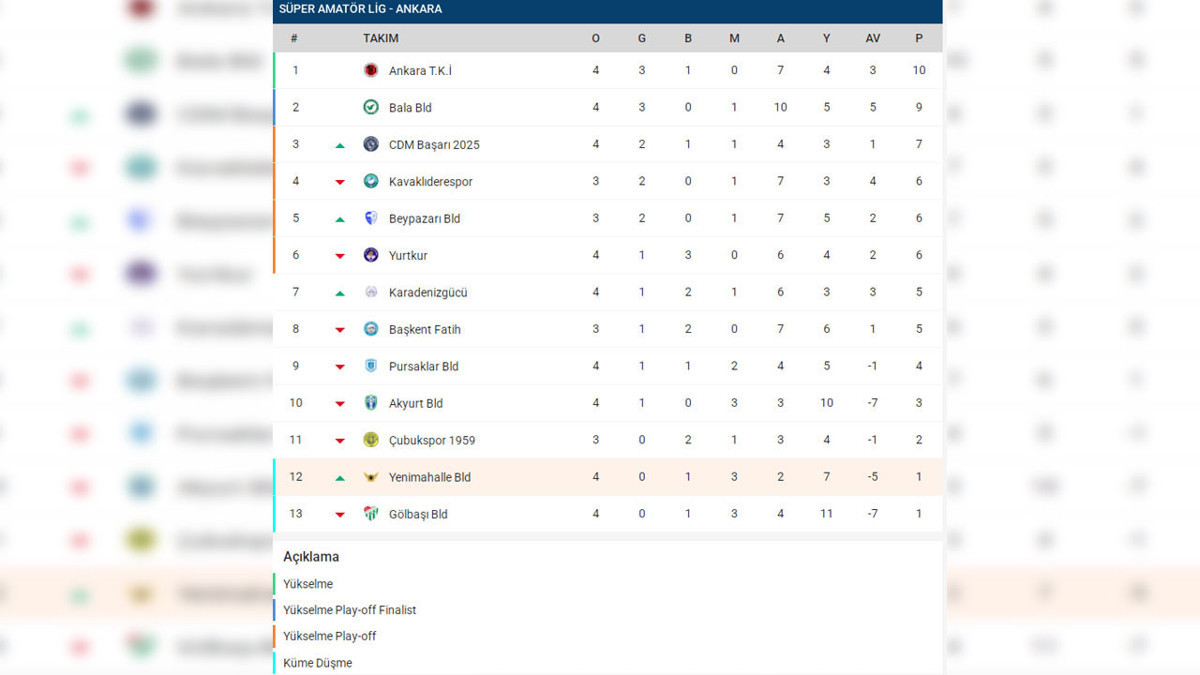Click green up arrow beside CDM Başarı 2025
This screenshot has height=675, width=1200.
coord(340,145)
